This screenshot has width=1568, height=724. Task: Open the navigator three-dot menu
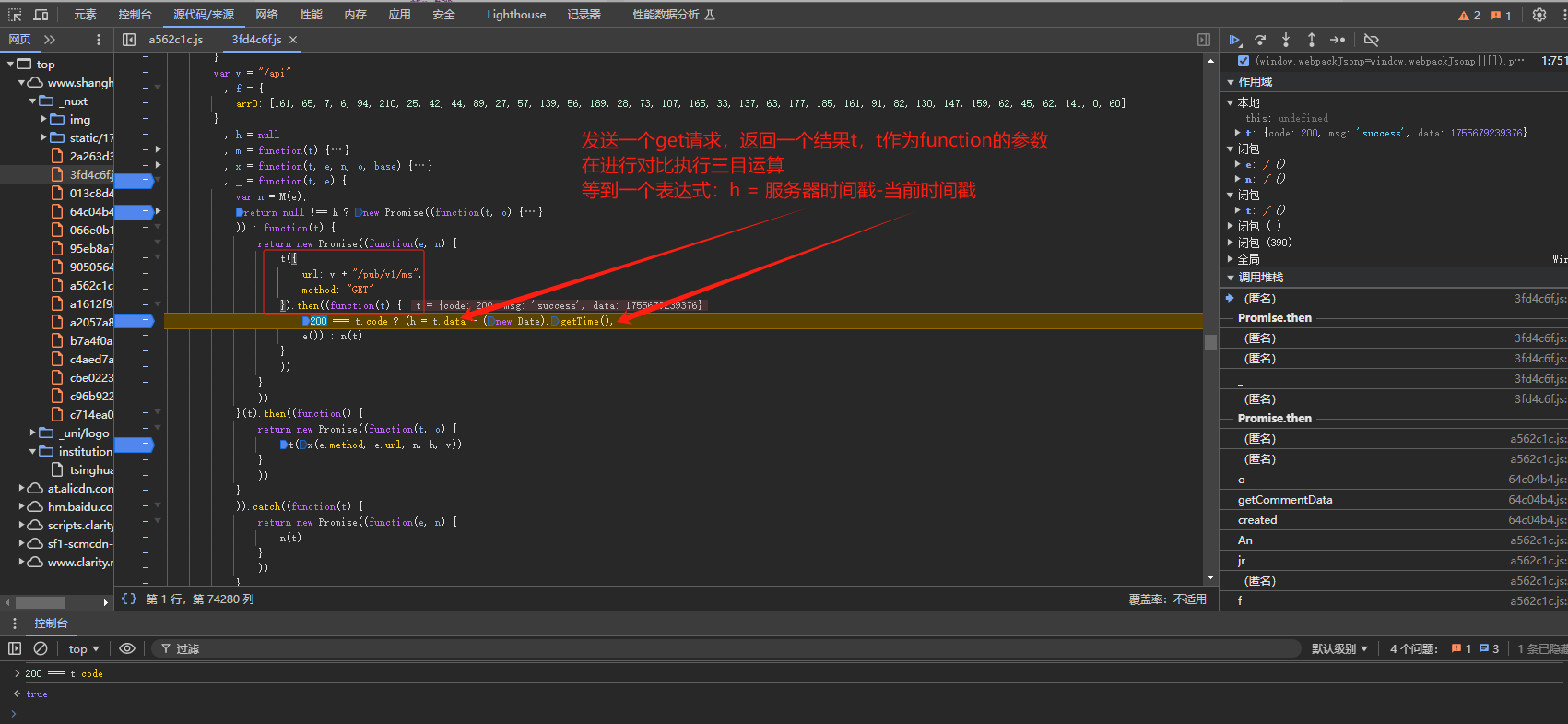click(99, 40)
